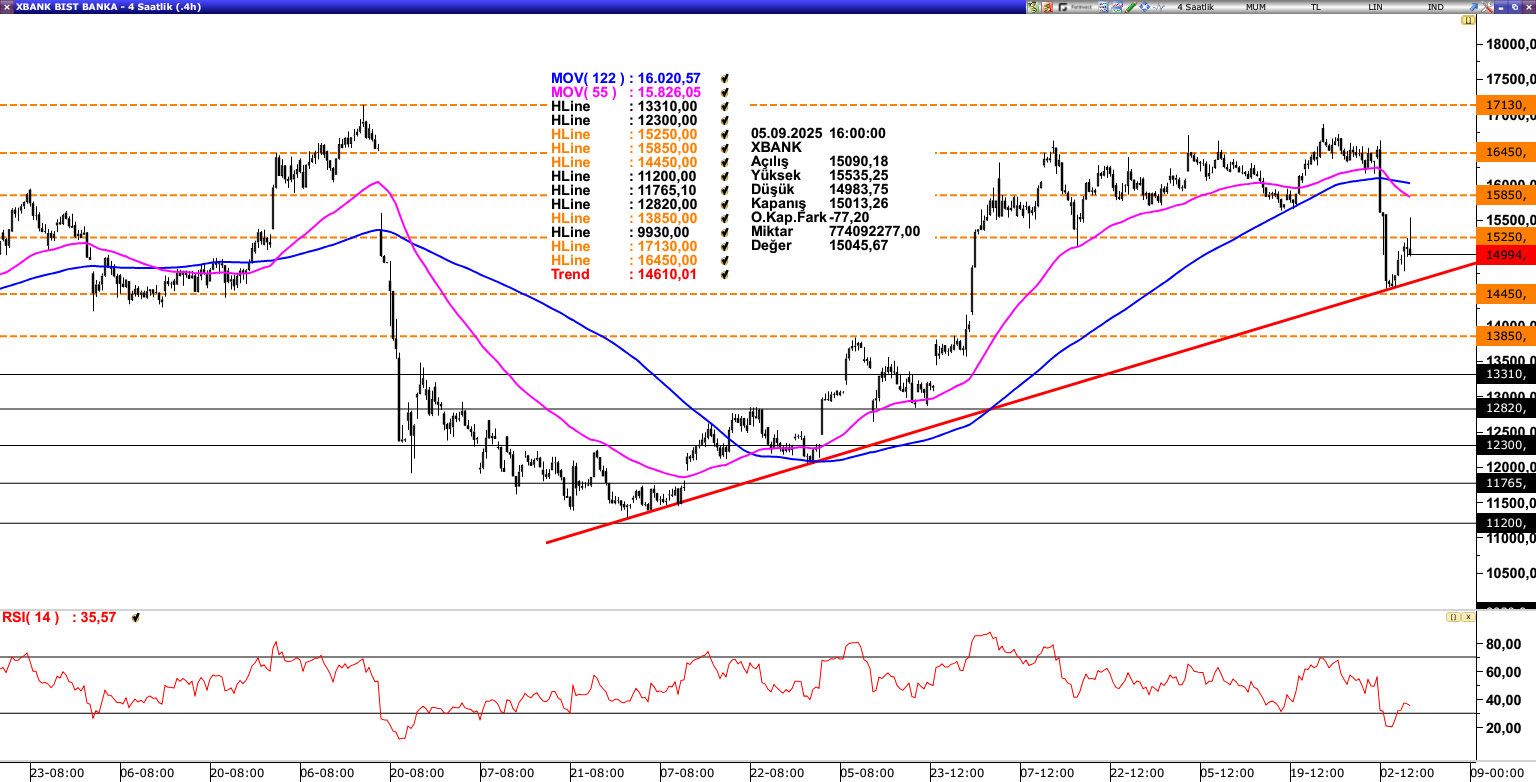This screenshot has height=782, width=1536.
Task: Select the IND indicator menu item
Action: click(x=1435, y=7)
